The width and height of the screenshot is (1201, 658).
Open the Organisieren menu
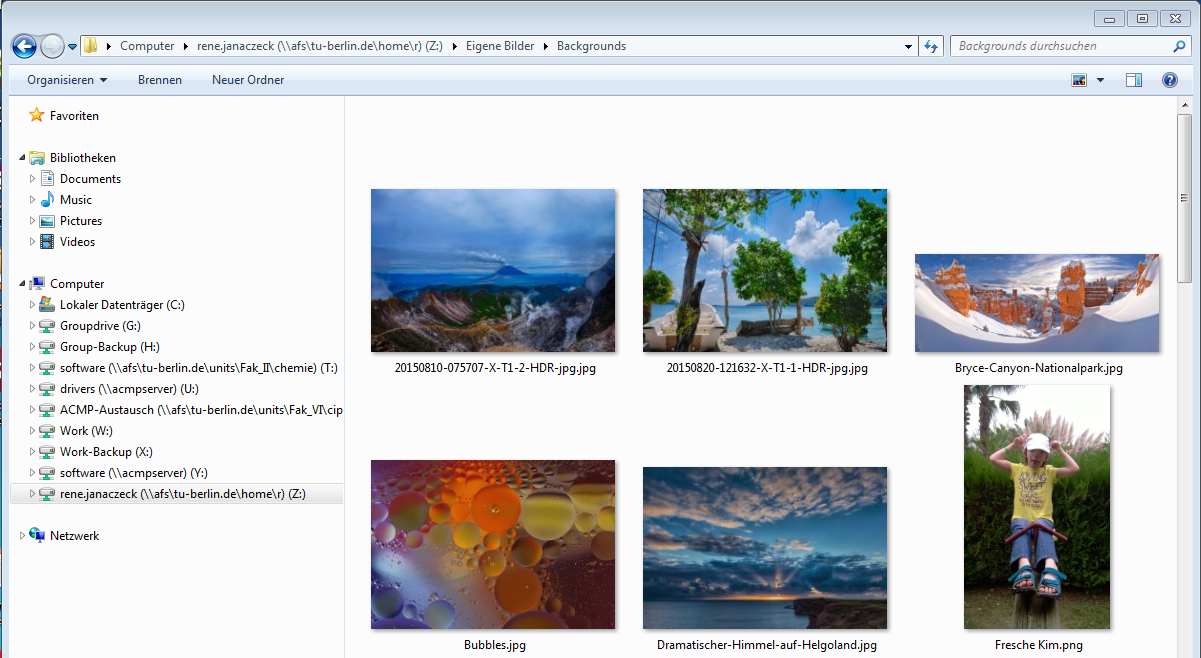pos(66,80)
